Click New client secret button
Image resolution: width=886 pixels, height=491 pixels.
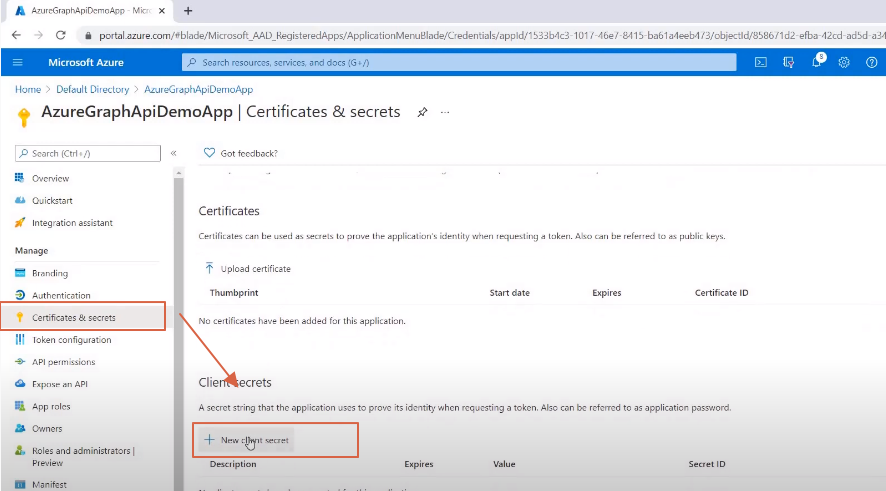click(246, 440)
